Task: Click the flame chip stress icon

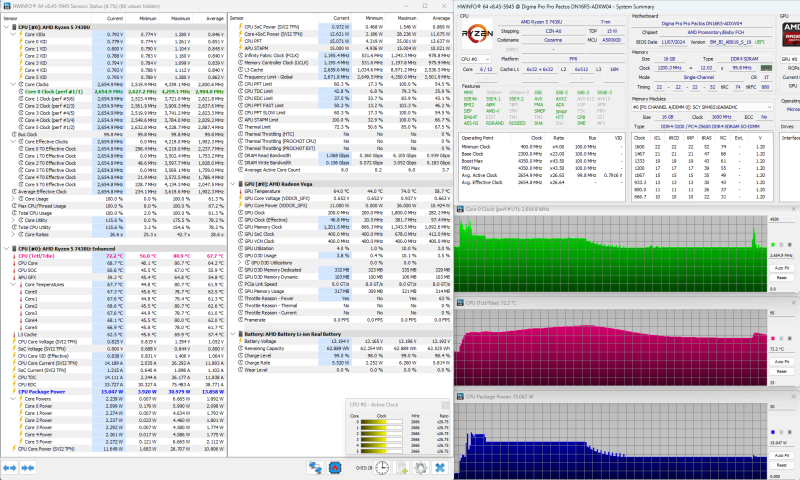Action: pos(335,467)
